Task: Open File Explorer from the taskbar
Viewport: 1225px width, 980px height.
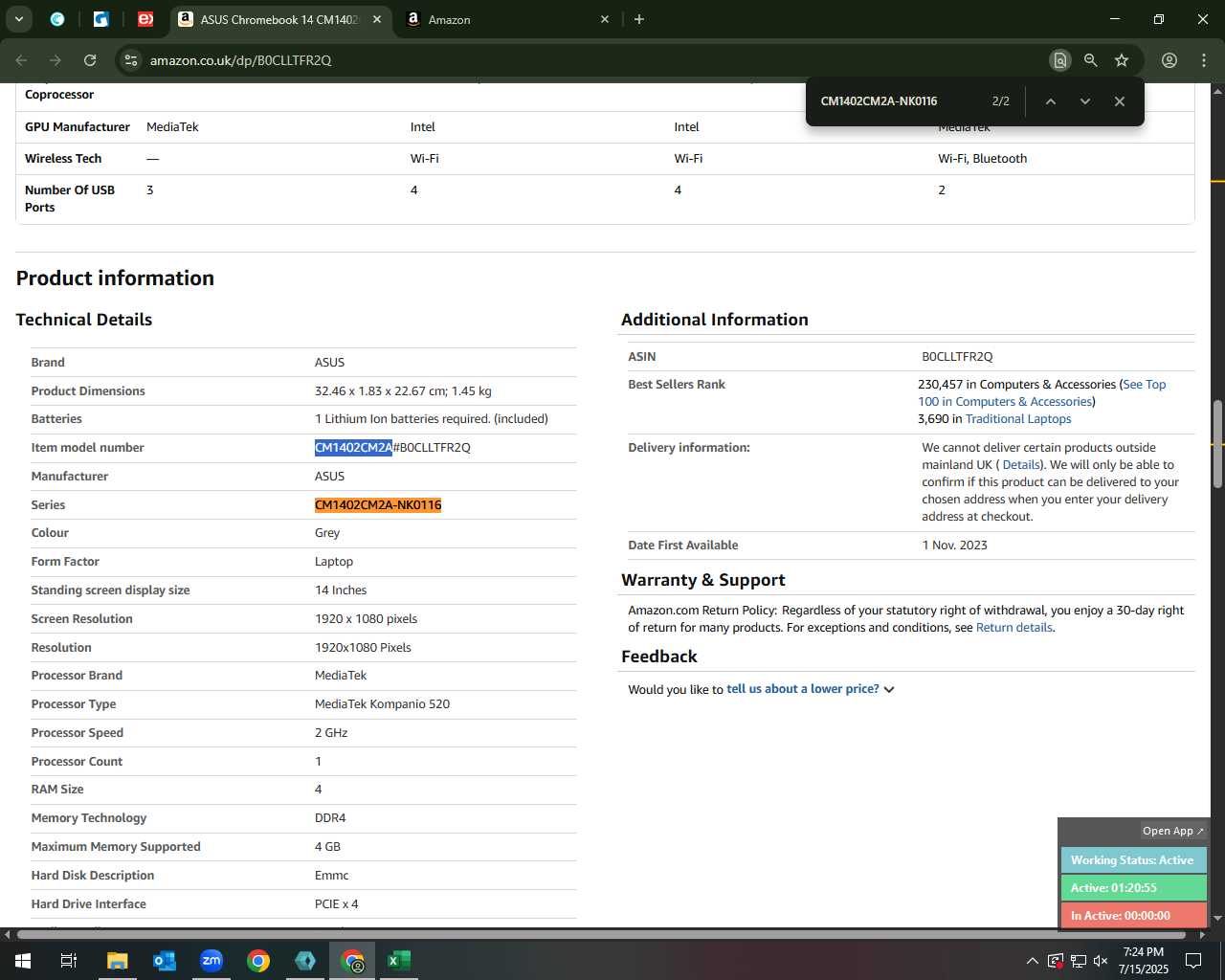Action: tap(117, 960)
